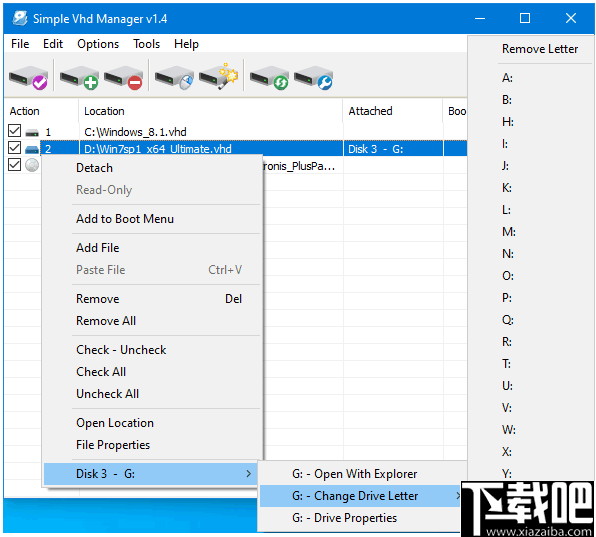Pick drive letter K:
This screenshot has width=596, height=537.
tap(532, 188)
